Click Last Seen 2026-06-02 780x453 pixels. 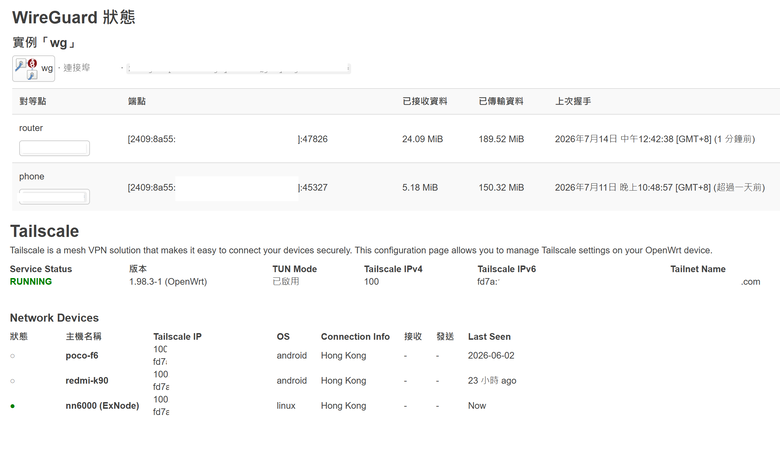point(491,356)
